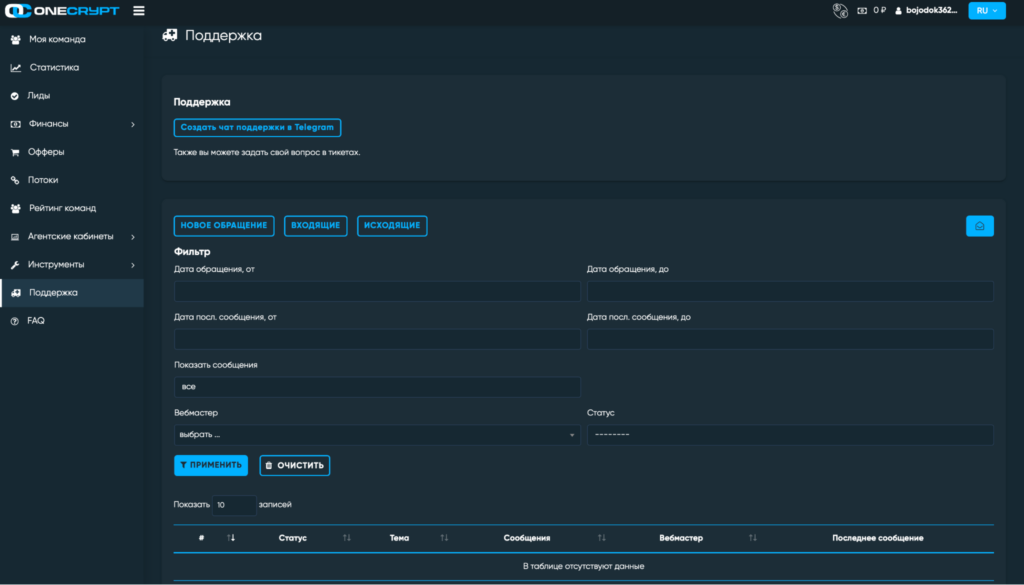Image resolution: width=1024 pixels, height=585 pixels.
Task: Click the Статистика chart icon
Action: click(16, 68)
